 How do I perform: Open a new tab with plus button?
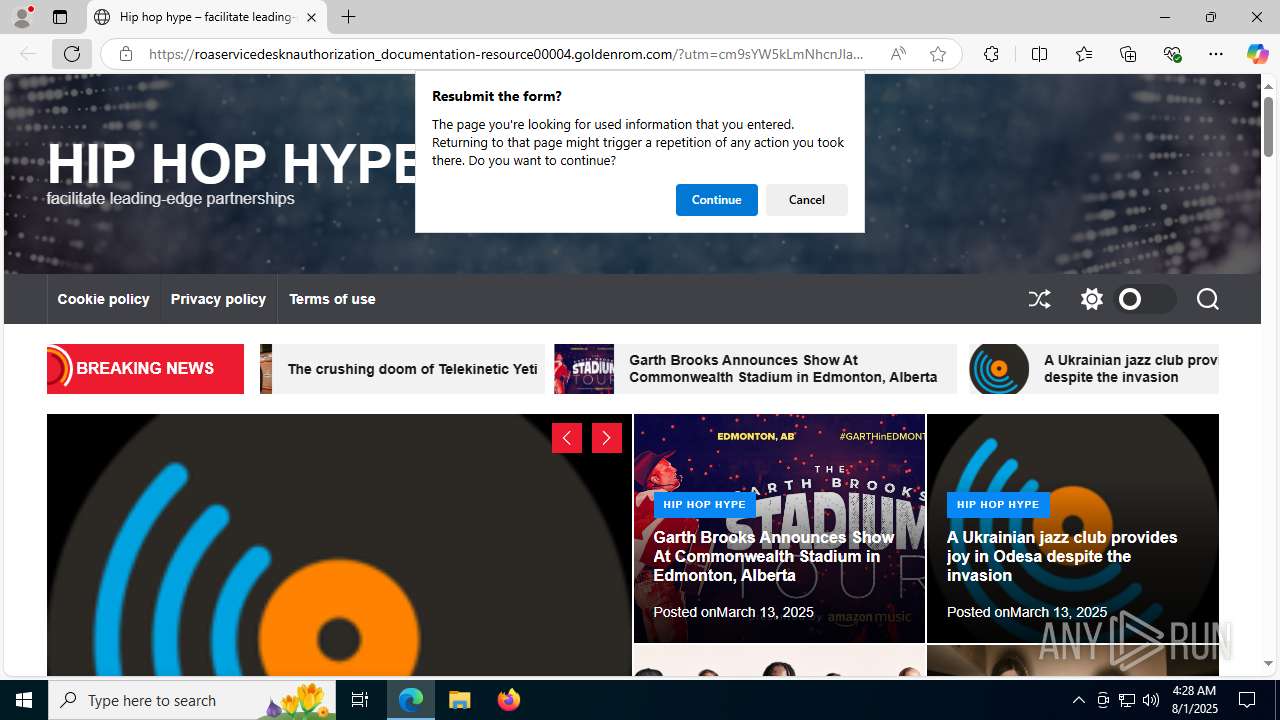coord(348,17)
